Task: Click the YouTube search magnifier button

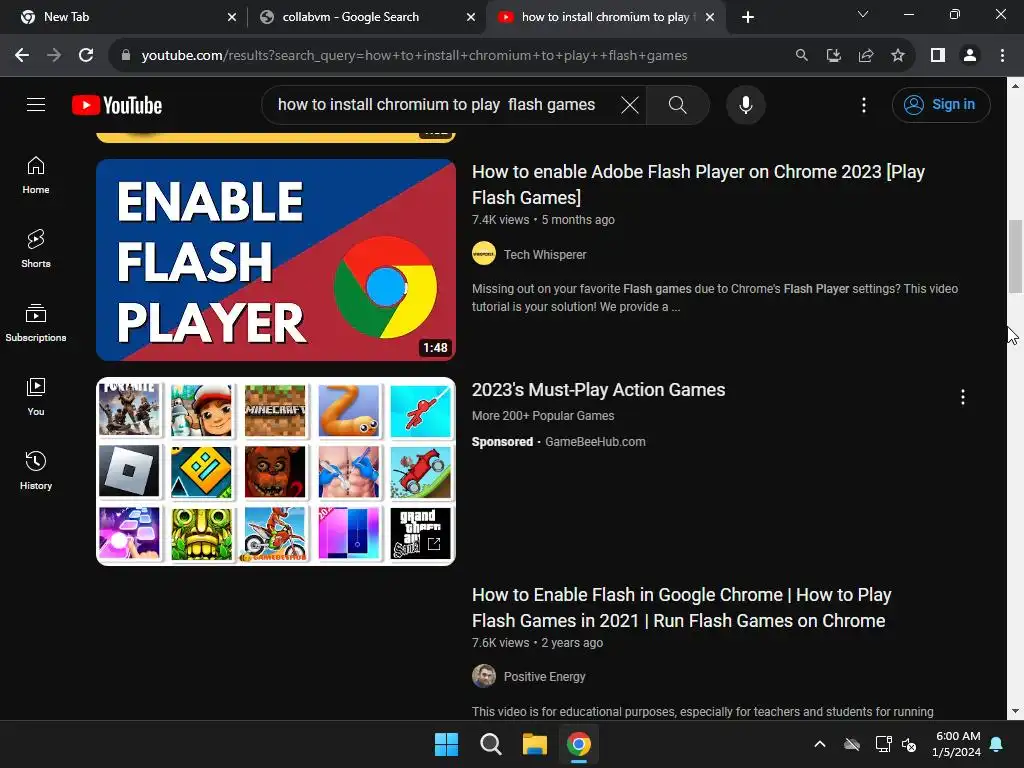Action: [678, 104]
